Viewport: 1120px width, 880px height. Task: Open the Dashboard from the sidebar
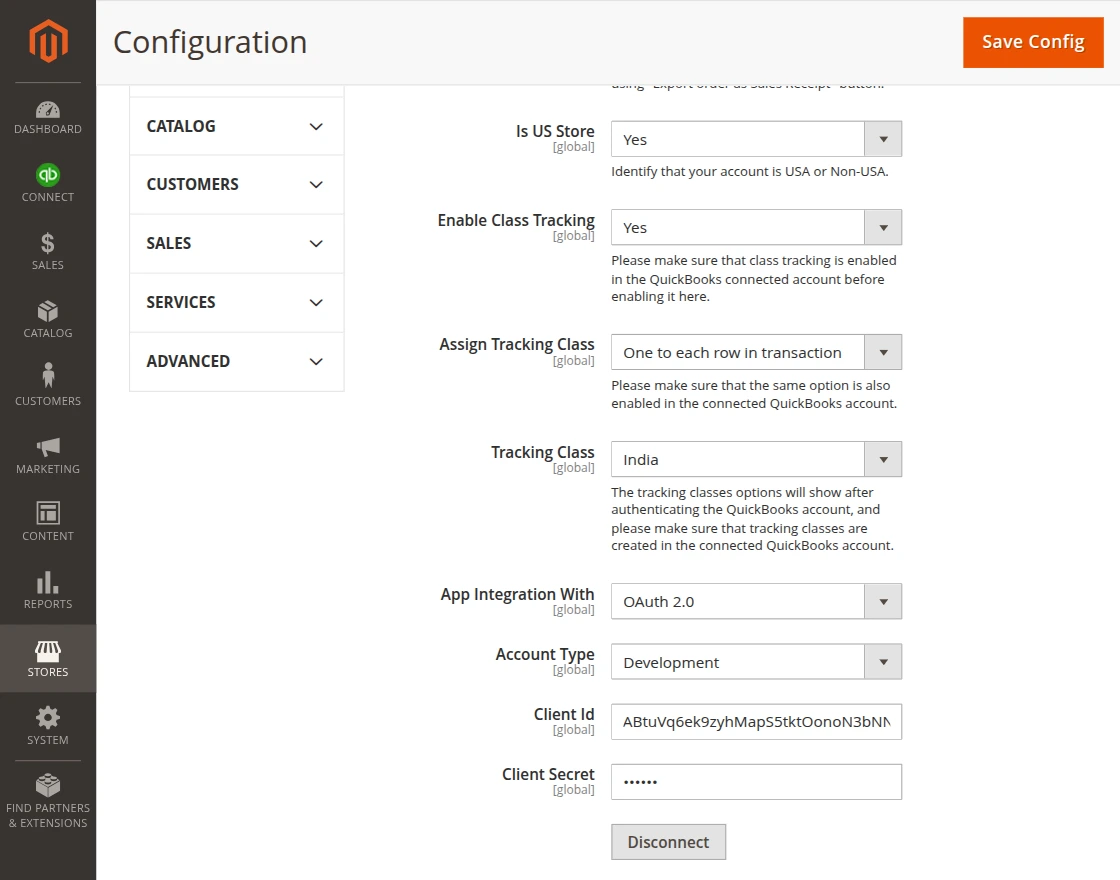tap(47, 113)
